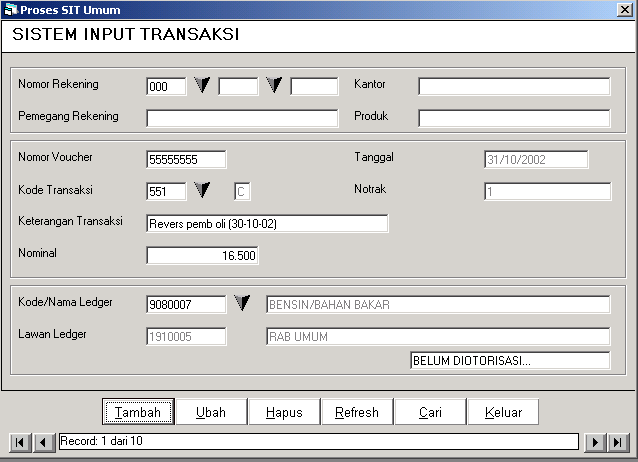The width and height of the screenshot is (638, 462).
Task: Click the Nomor Rekening label
Action: click(59, 84)
